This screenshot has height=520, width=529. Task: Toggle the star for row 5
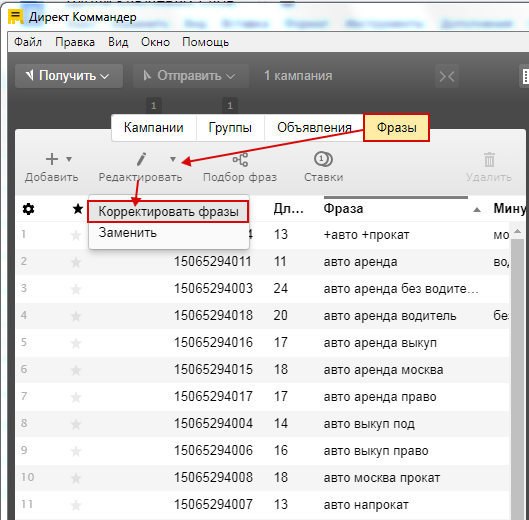76,343
